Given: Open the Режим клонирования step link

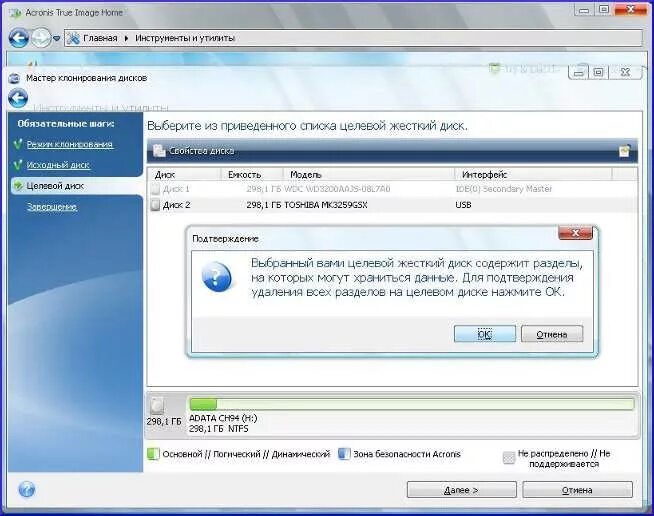Looking at the screenshot, I should coord(70,144).
